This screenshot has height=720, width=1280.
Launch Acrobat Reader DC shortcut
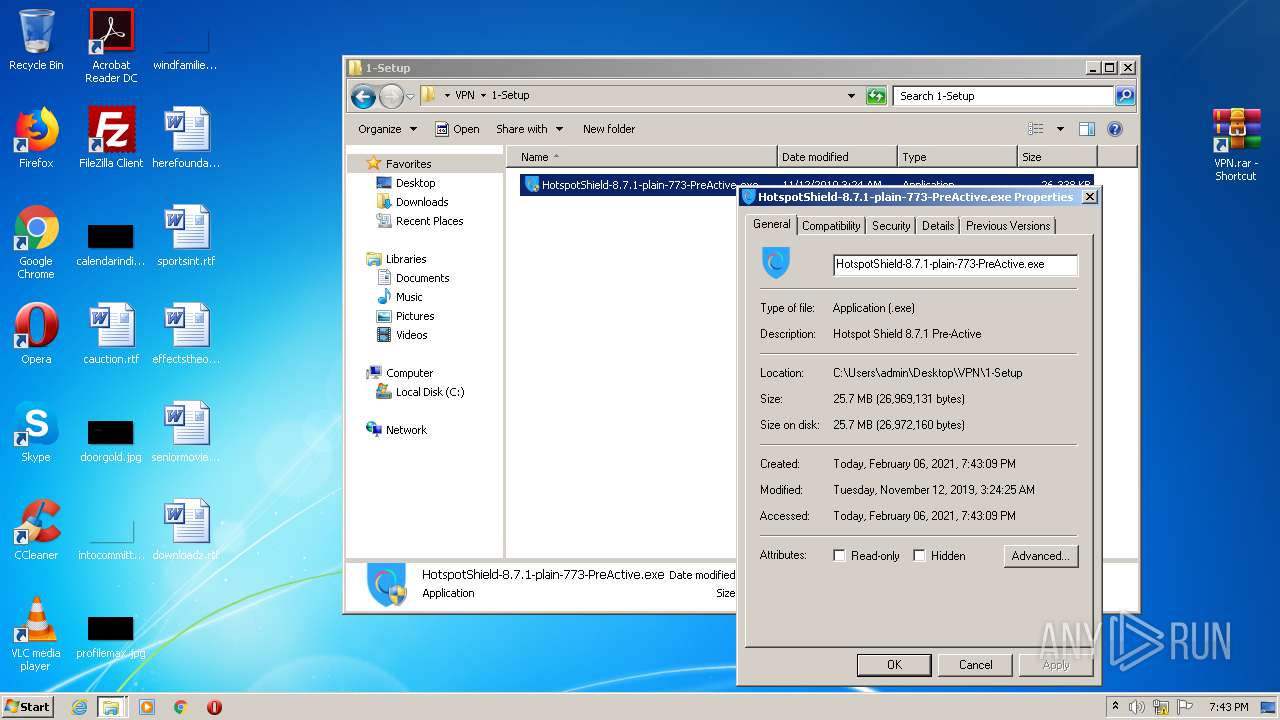pos(111,45)
